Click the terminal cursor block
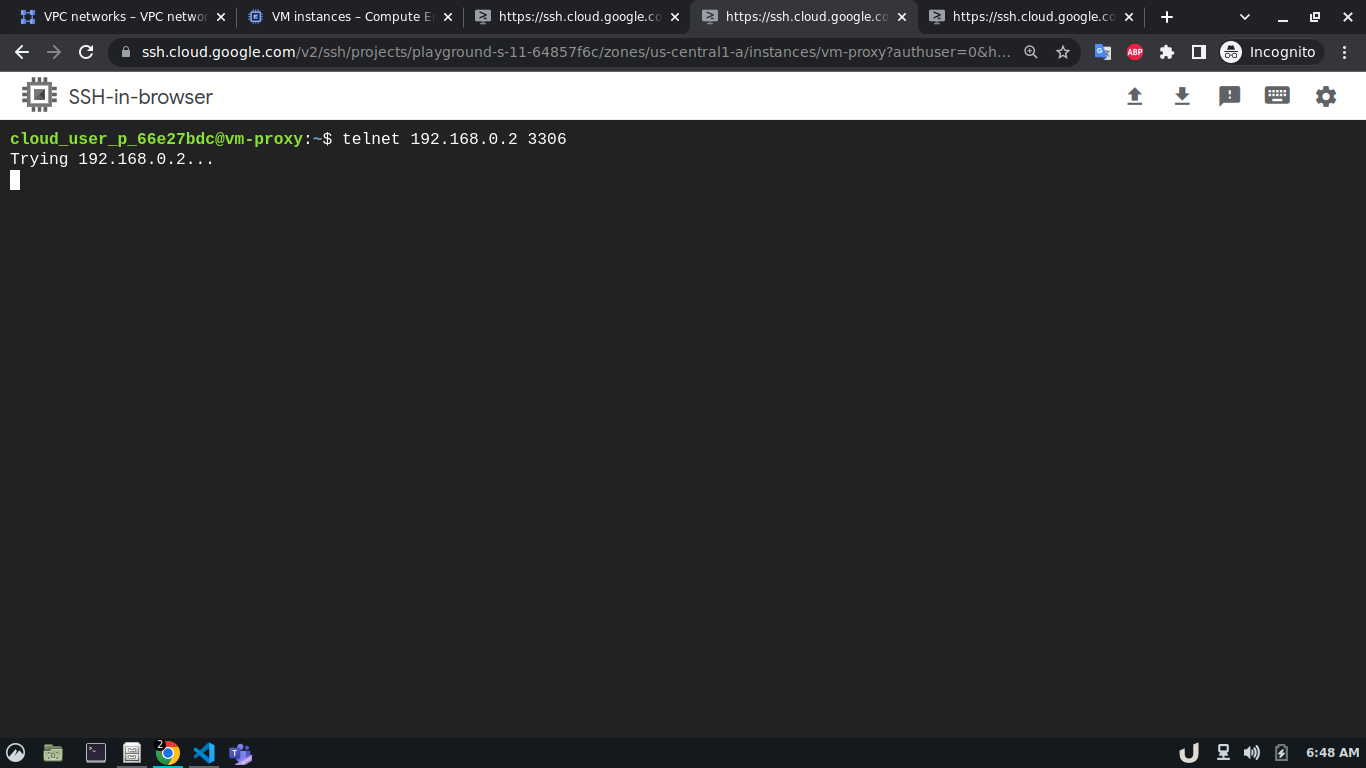 tap(15, 180)
